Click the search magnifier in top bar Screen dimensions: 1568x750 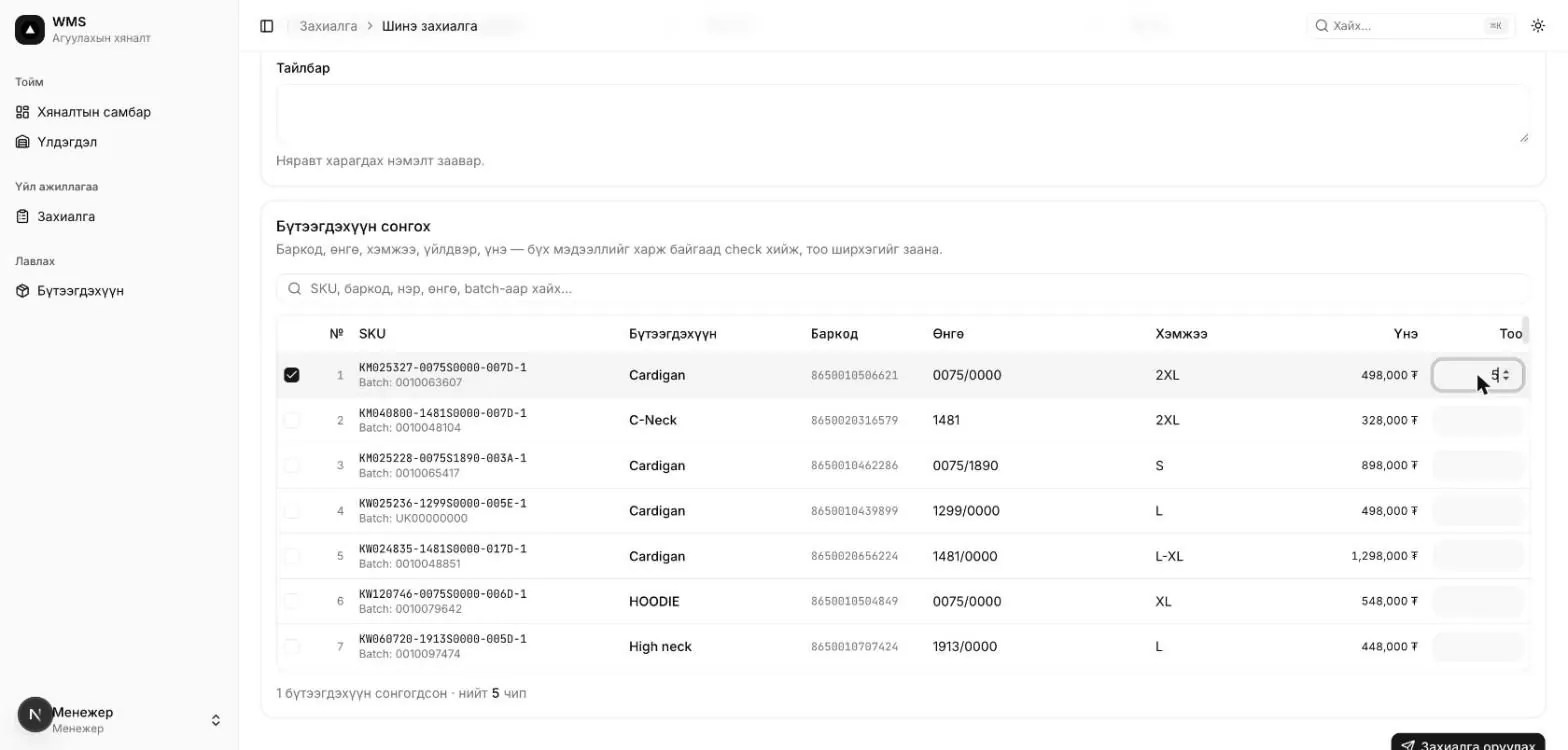point(1321,26)
